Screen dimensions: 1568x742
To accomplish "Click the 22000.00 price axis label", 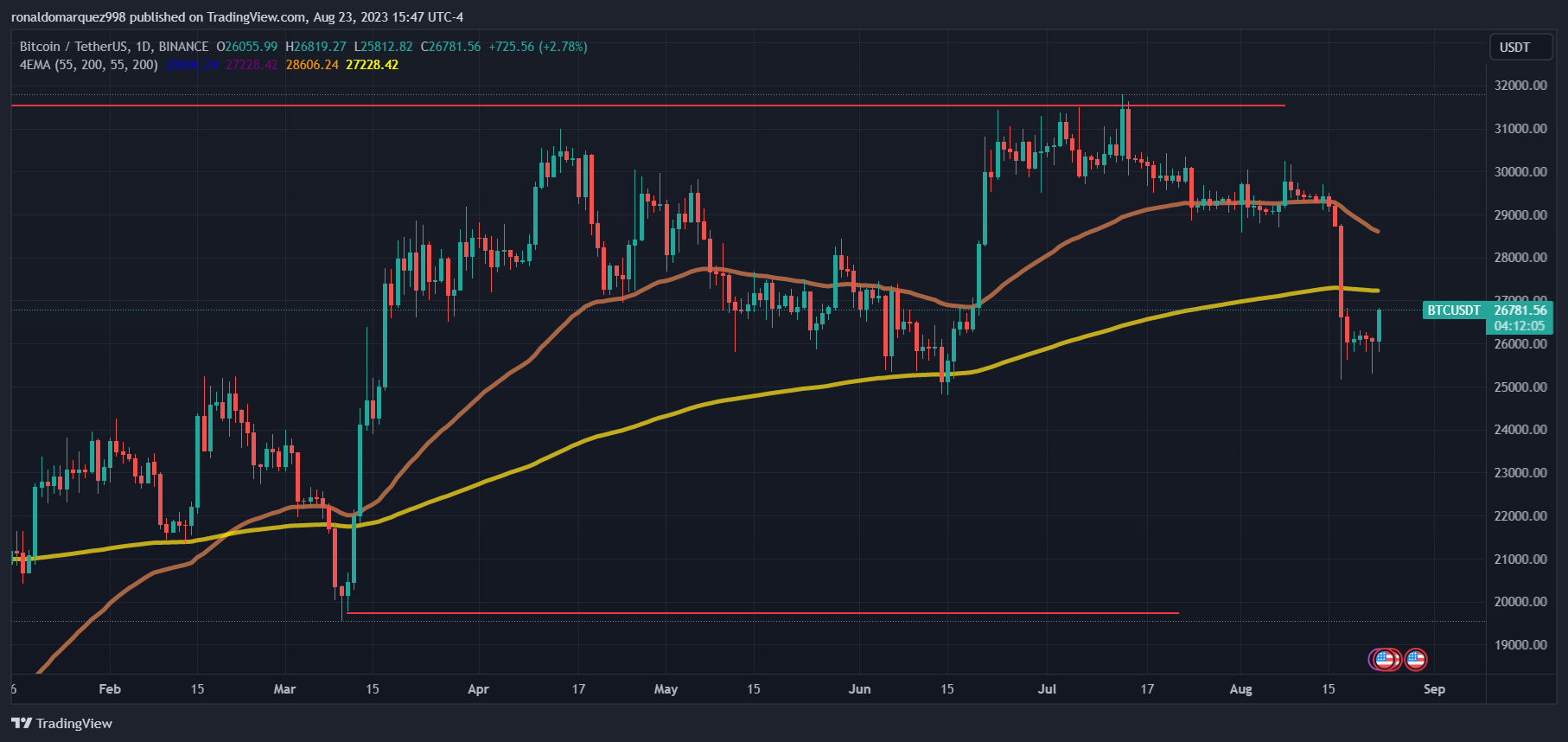I will [x=1520, y=516].
